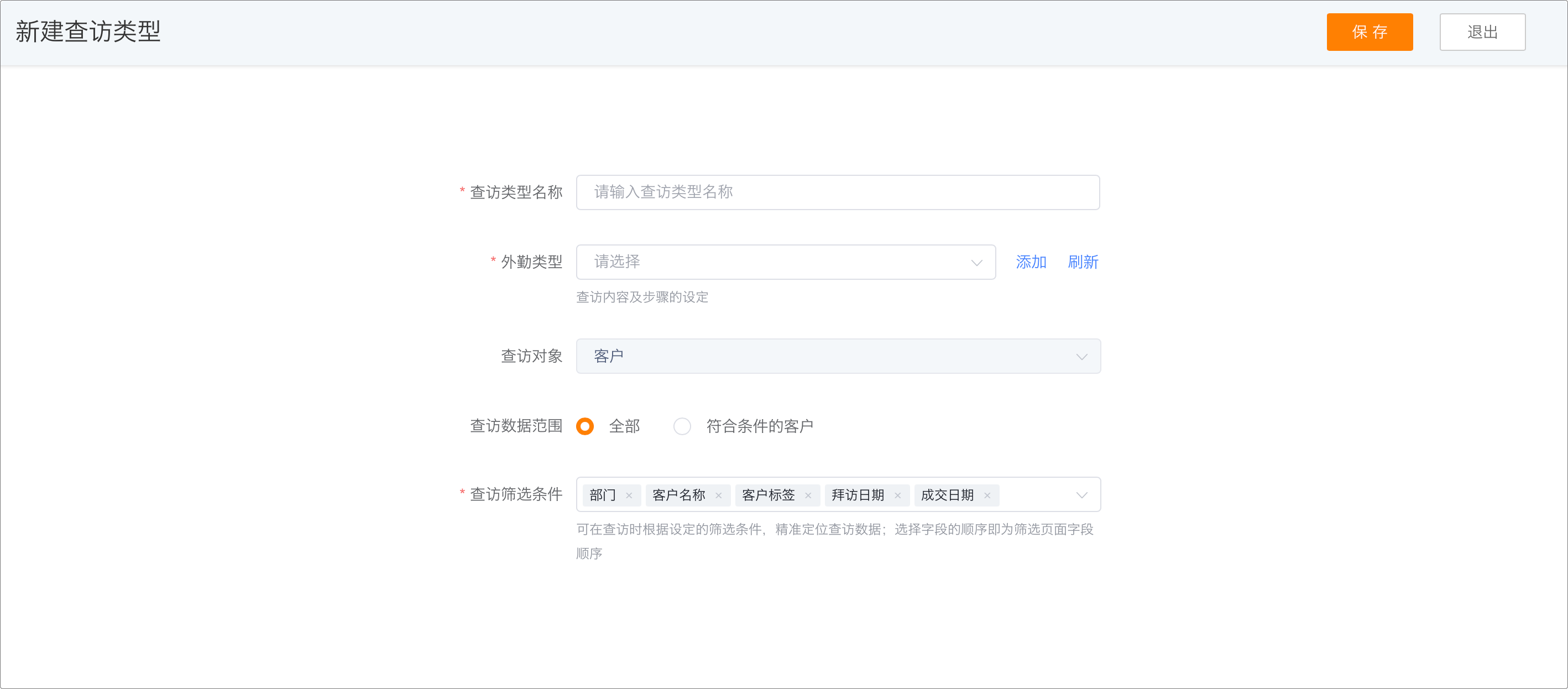Click the 查访筛选条件 field label
This screenshot has height=689, width=1568.
pyautogui.click(x=516, y=494)
